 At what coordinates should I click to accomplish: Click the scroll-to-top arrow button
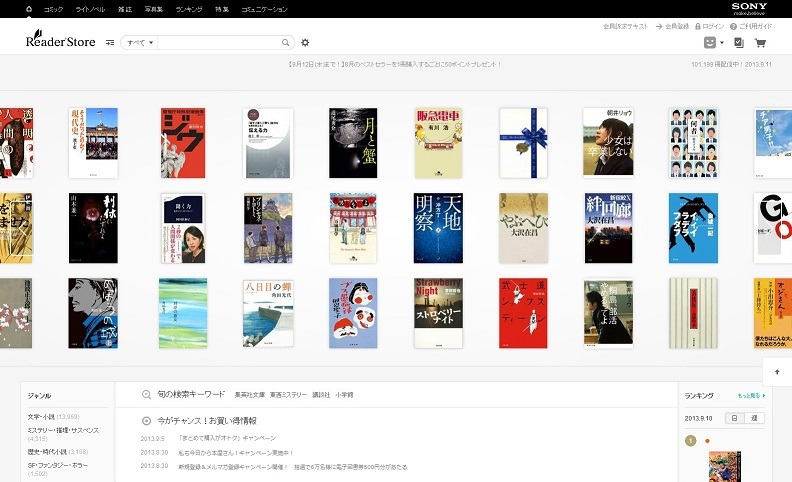point(777,372)
